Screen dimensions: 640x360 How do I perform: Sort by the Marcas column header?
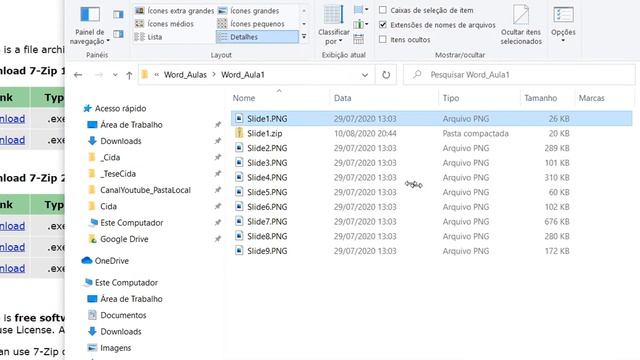pos(591,98)
